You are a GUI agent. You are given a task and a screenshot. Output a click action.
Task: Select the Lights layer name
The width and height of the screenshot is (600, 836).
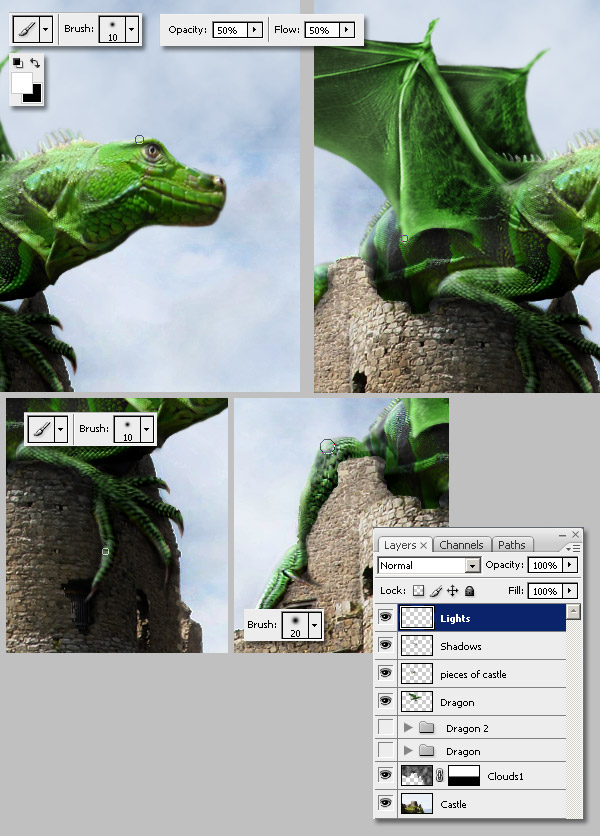455,618
